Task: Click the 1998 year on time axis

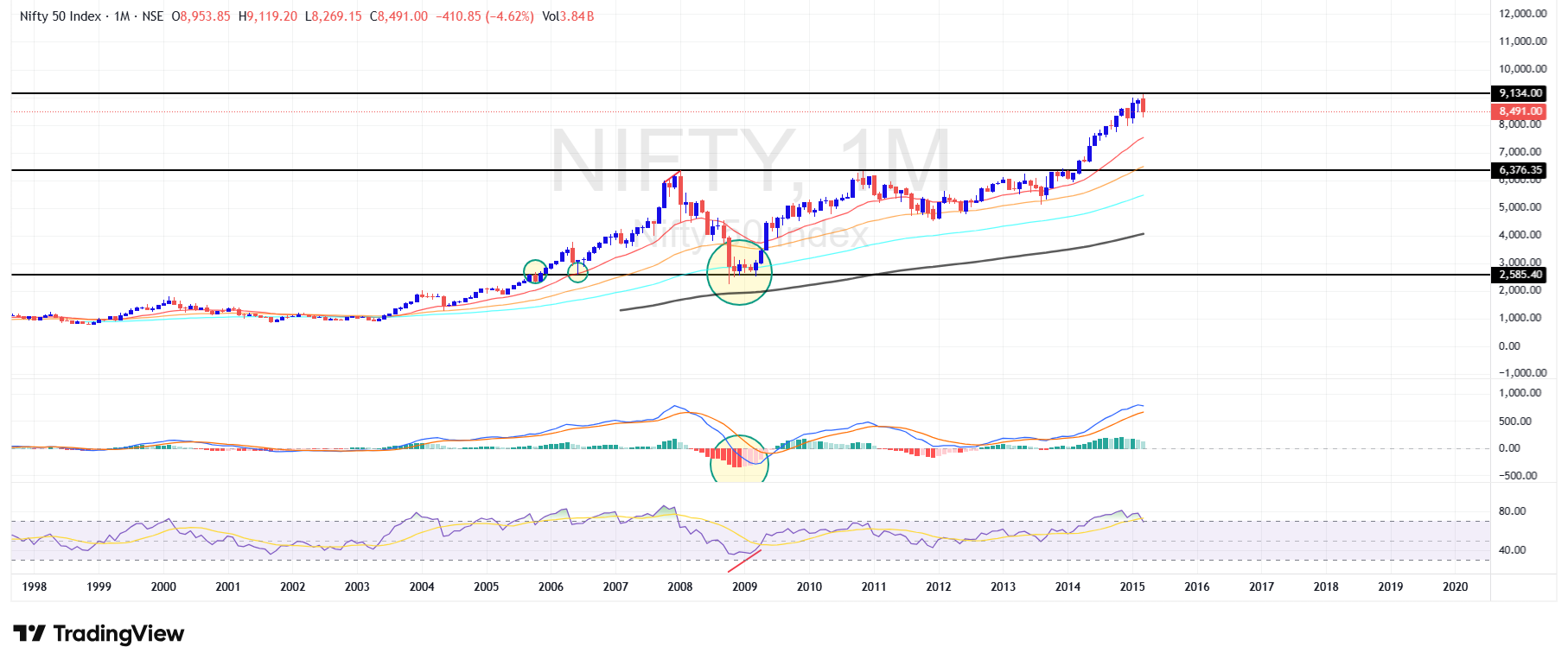Action: [35, 587]
